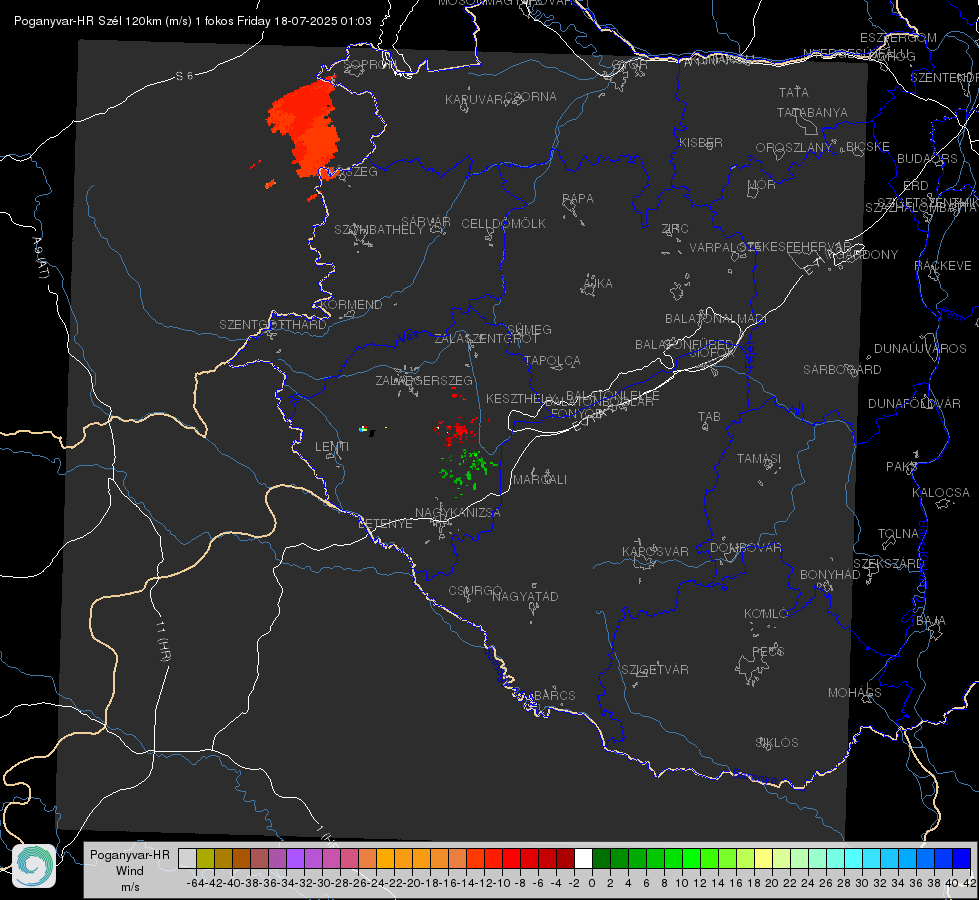The image size is (979, 900).
Task: Click the TATABANYA city label
Action: coord(812,112)
